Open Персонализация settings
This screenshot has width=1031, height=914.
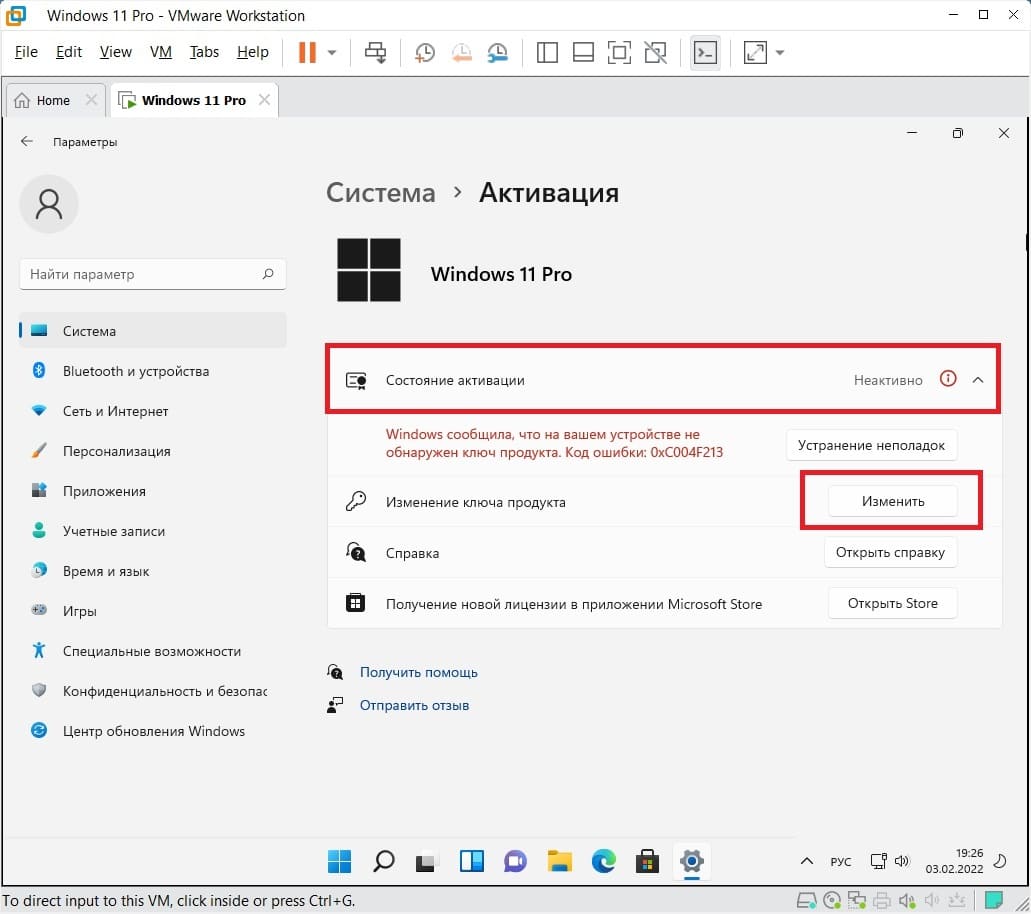click(x=153, y=451)
